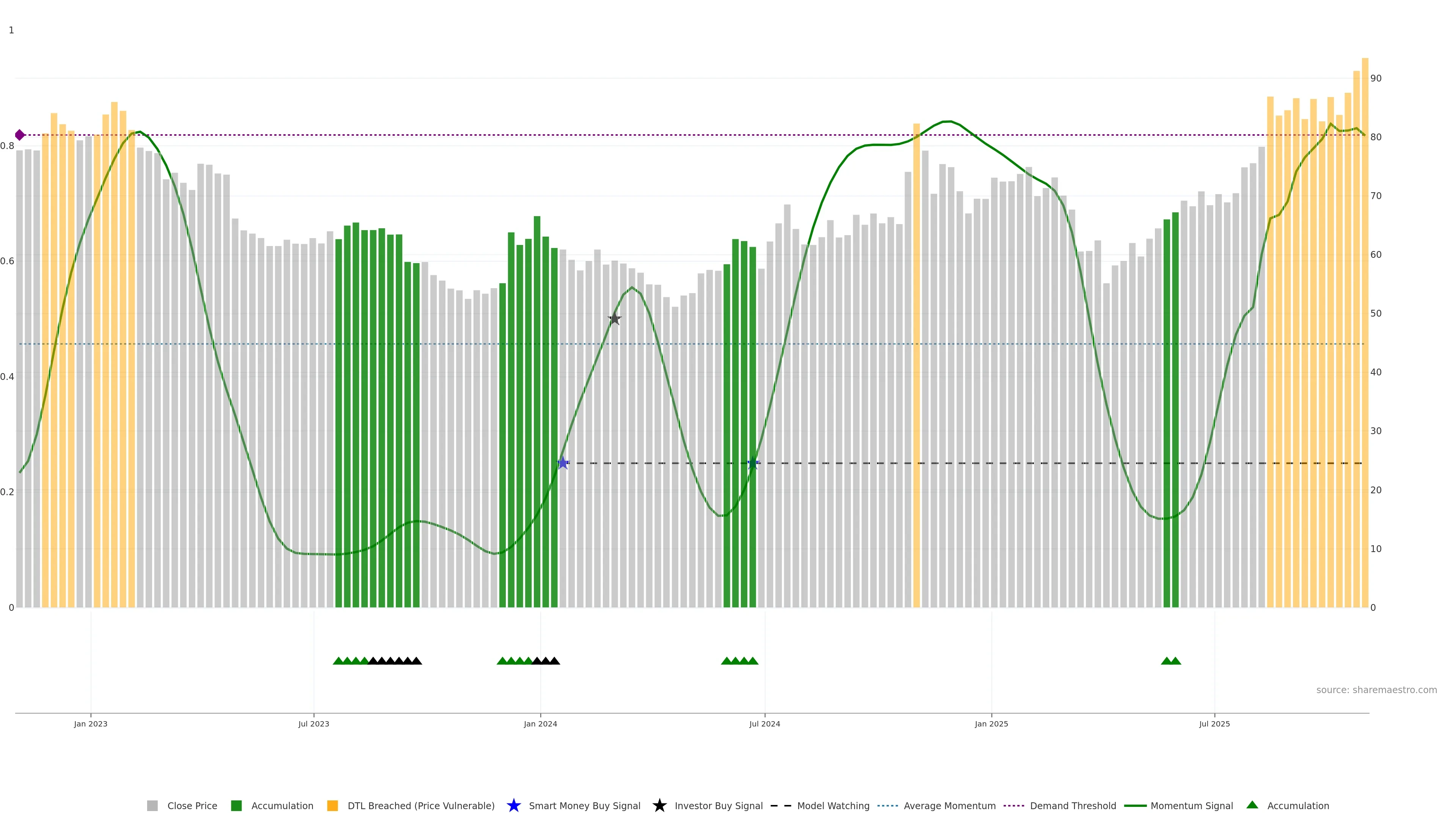Click the first blue Smart Money star near Jan 2024
Viewport: 1456px width, 819px height.
point(563,463)
